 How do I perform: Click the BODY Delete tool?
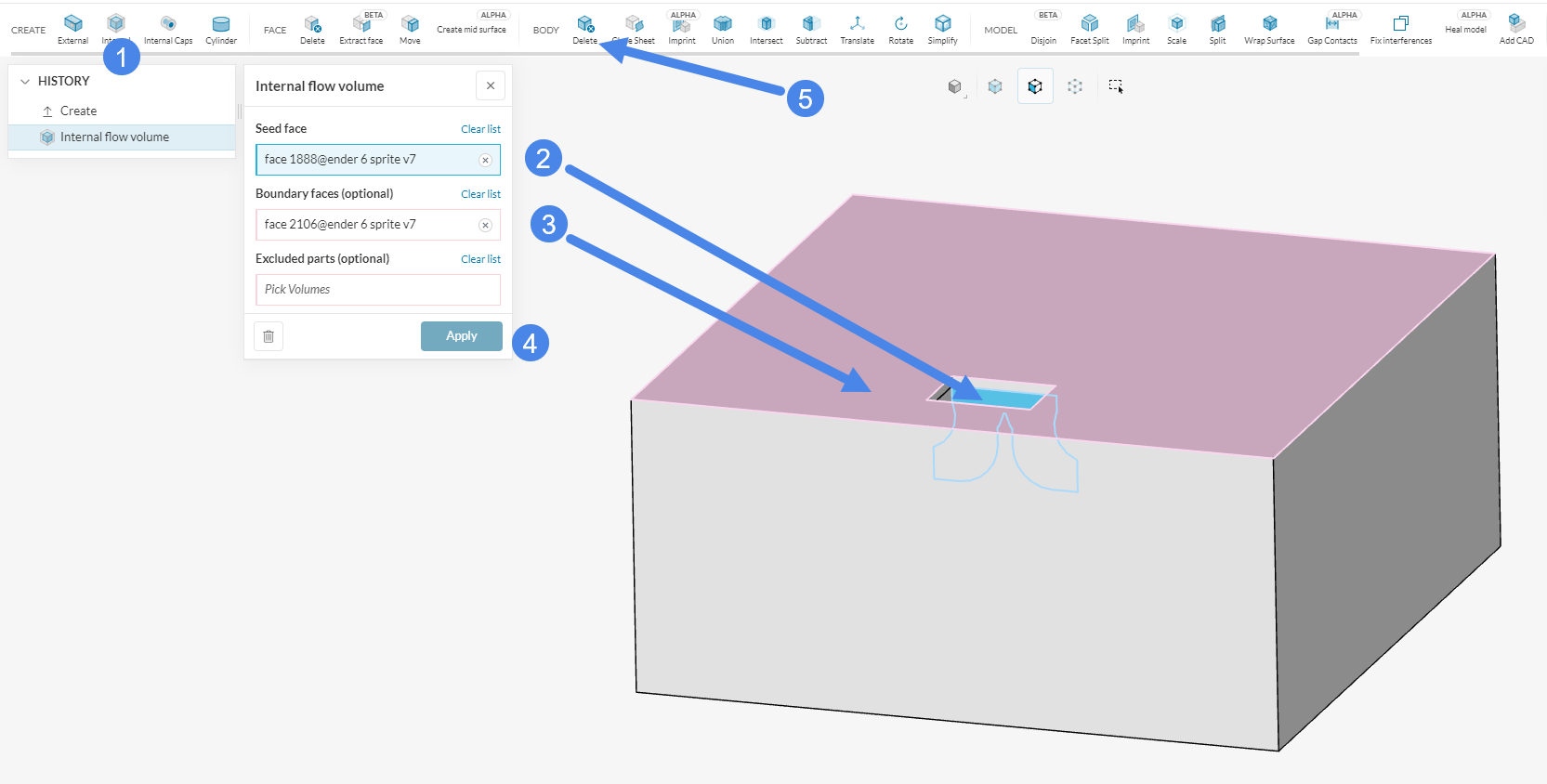pos(585,29)
